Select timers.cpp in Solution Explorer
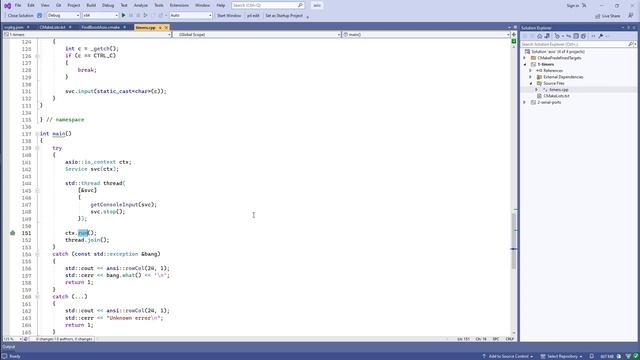Image resolution: width=640 pixels, height=360 pixels. (558, 90)
